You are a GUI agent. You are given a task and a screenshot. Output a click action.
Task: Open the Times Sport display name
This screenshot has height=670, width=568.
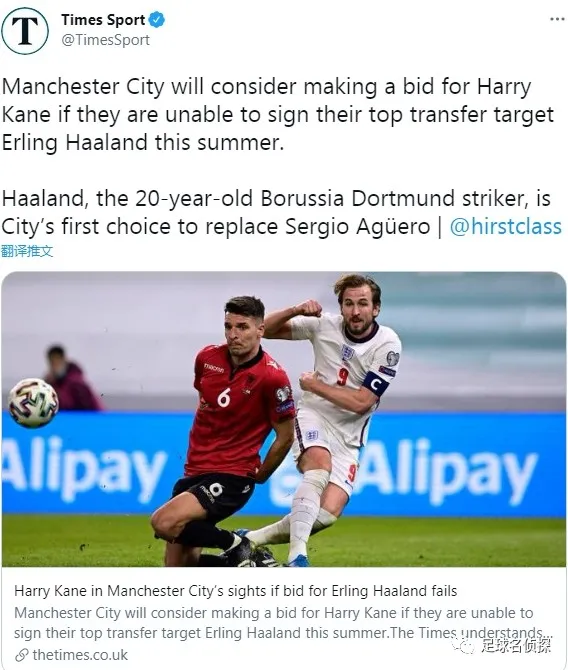pyautogui.click(x=103, y=20)
